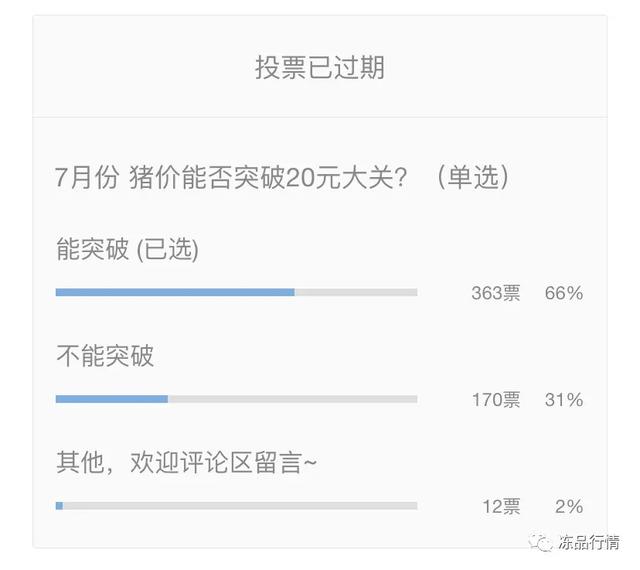Click the 31% percentage label
This screenshot has width=640, height=570.
tap(564, 400)
